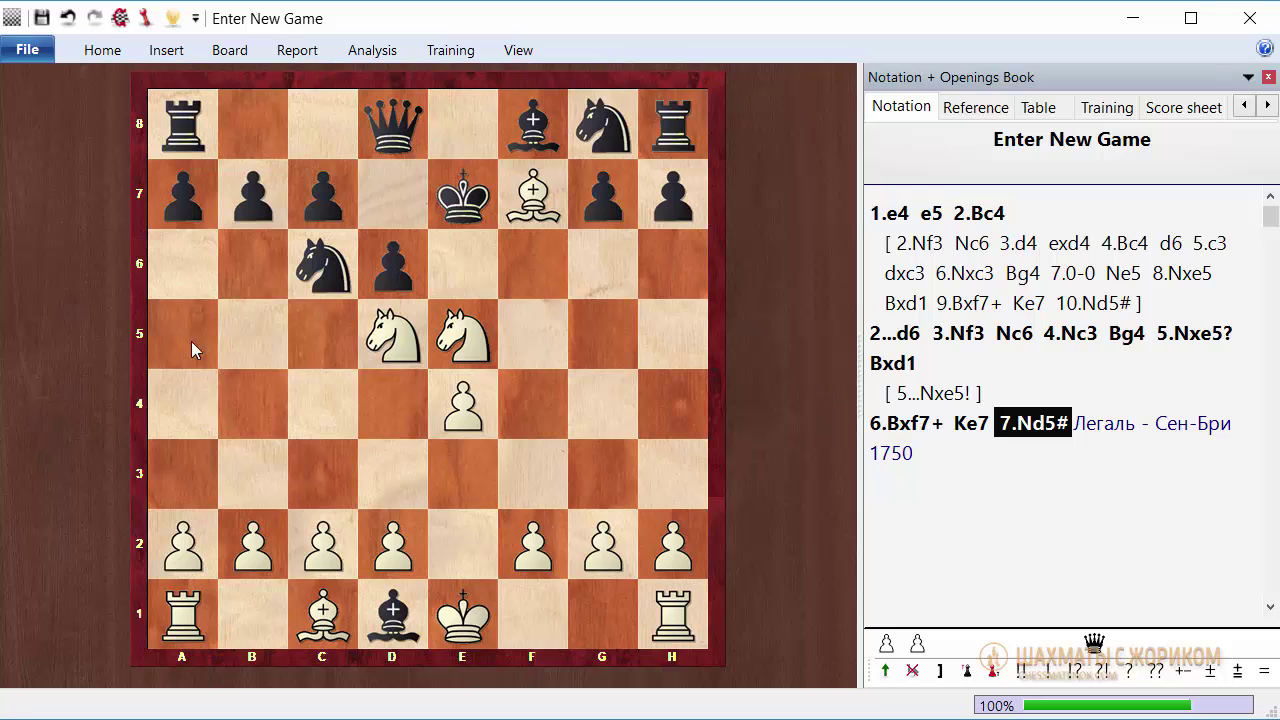Screen dimensions: 1280x720
Task: Click the light bulb hint icon
Action: (x=172, y=18)
